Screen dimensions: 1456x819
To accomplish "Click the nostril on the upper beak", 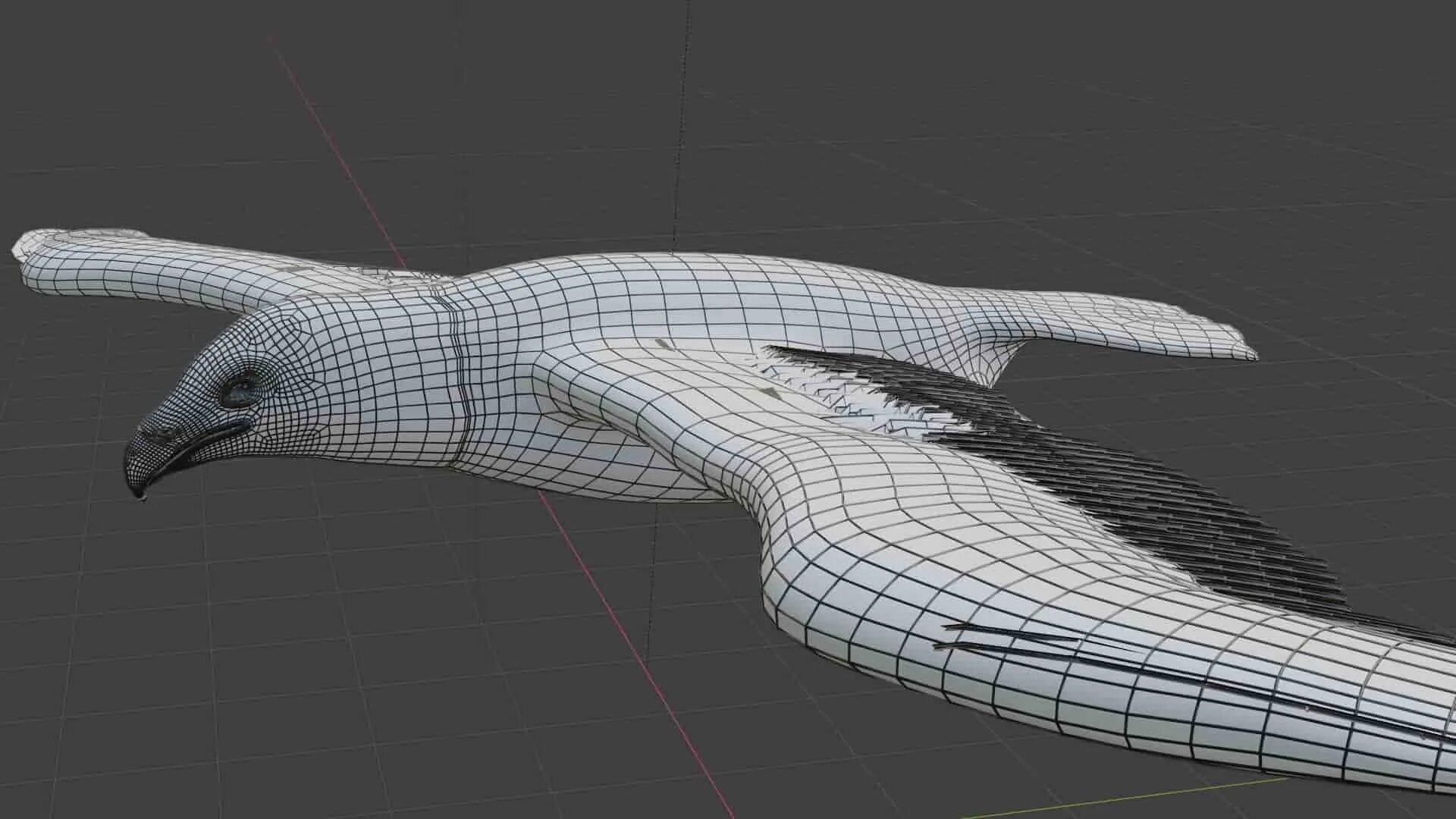I will 159,435.
